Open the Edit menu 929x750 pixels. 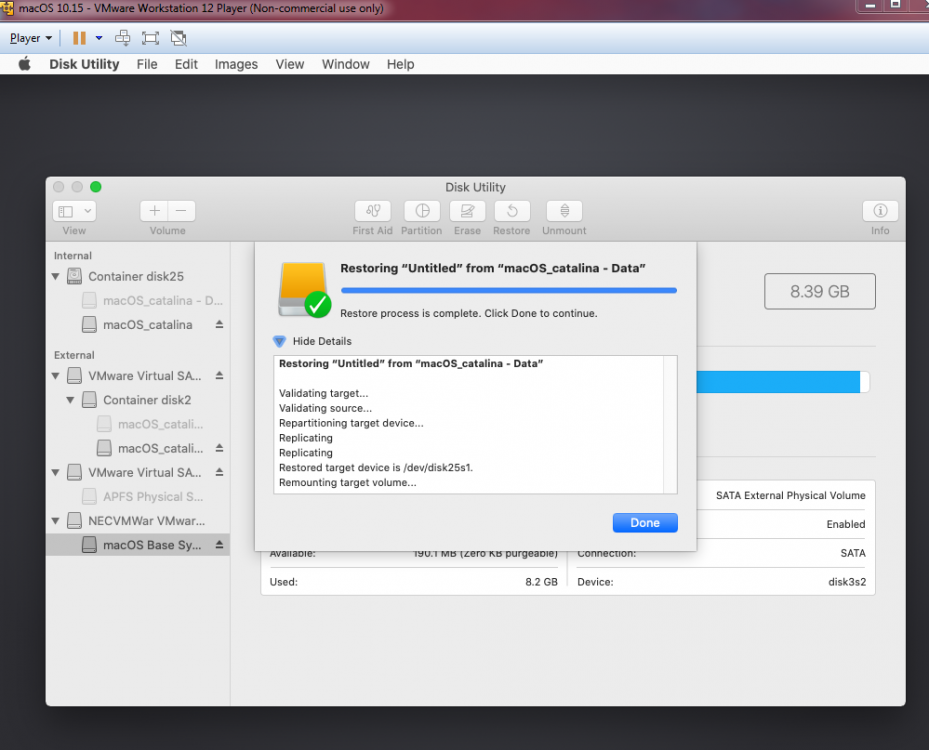[186, 64]
